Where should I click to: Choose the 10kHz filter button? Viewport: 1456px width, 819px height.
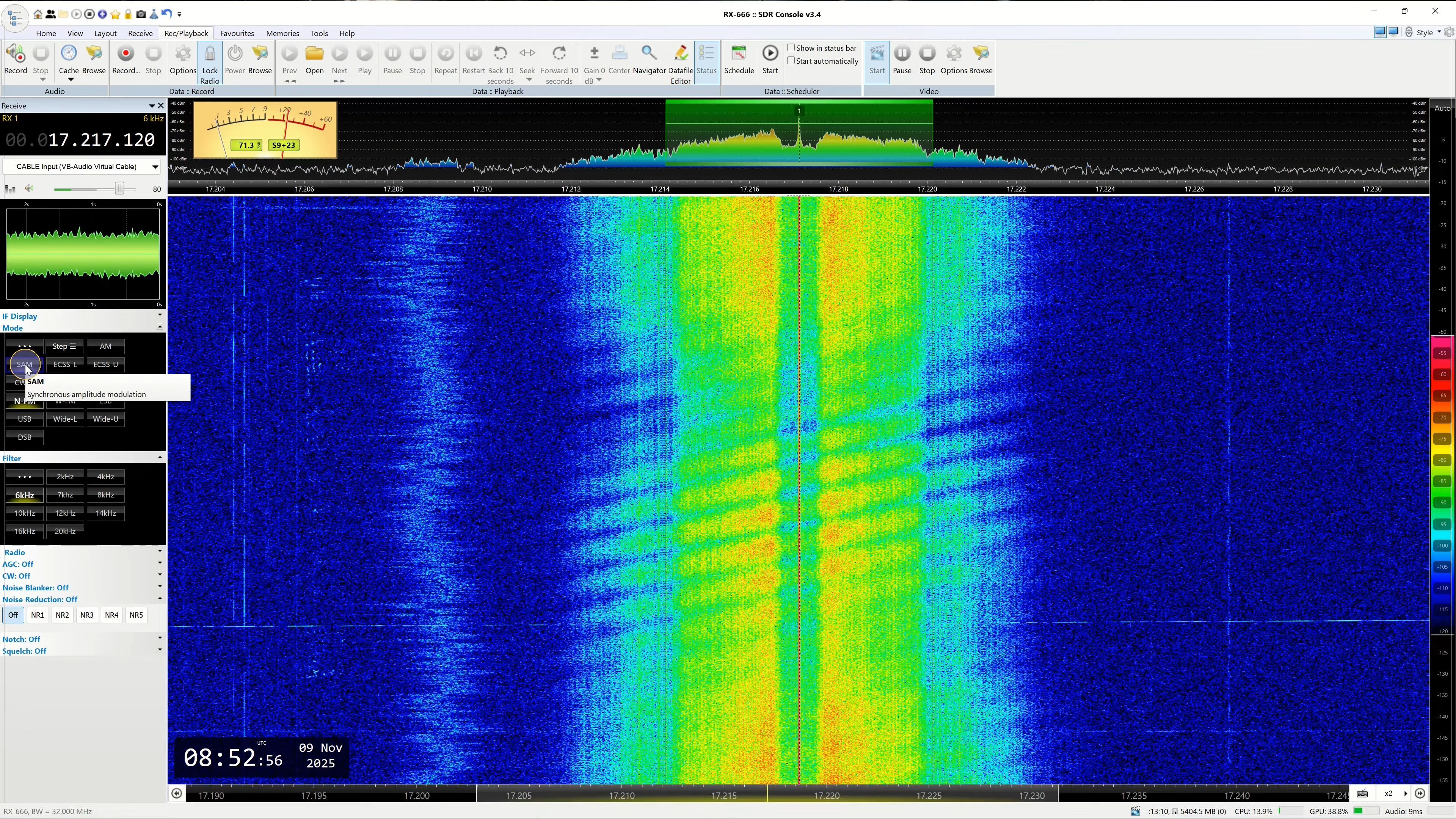click(x=24, y=513)
